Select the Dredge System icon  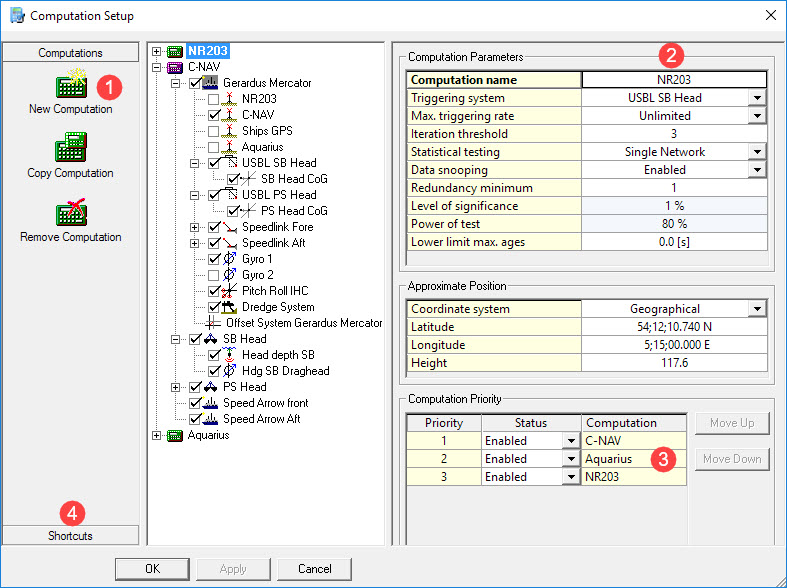tap(229, 307)
